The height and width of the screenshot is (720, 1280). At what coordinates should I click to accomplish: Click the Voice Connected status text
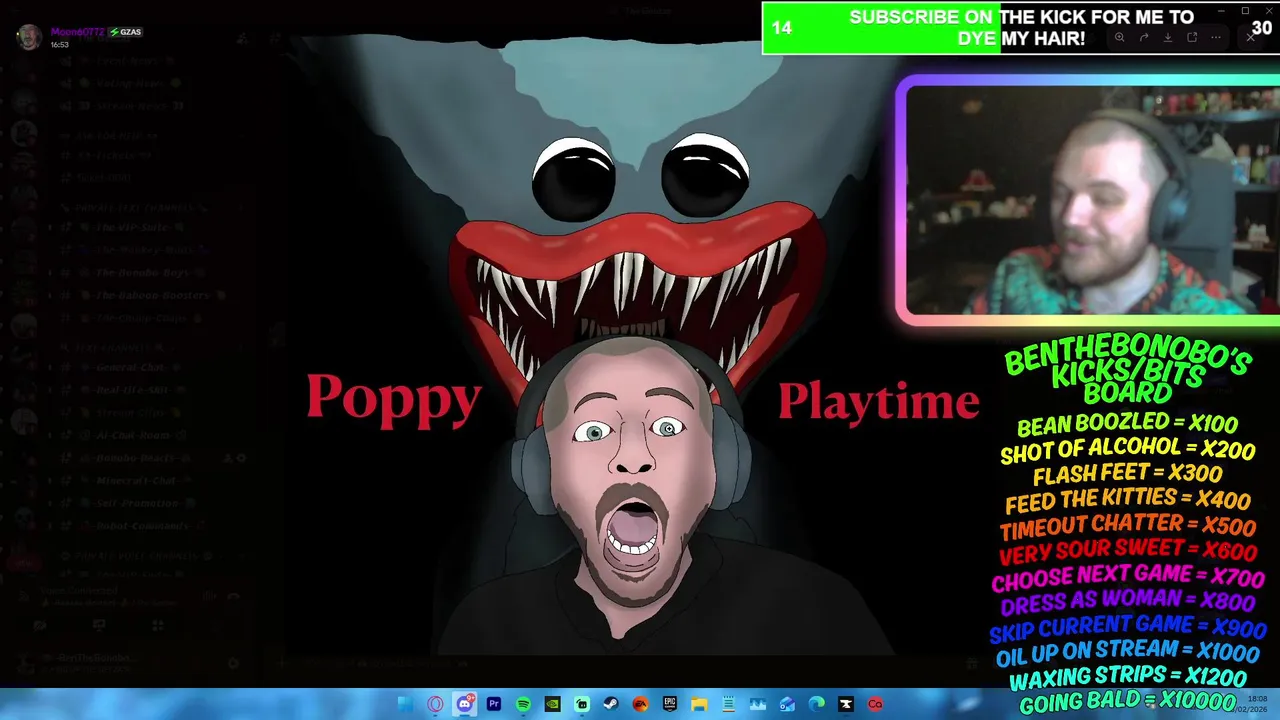pyautogui.click(x=79, y=590)
